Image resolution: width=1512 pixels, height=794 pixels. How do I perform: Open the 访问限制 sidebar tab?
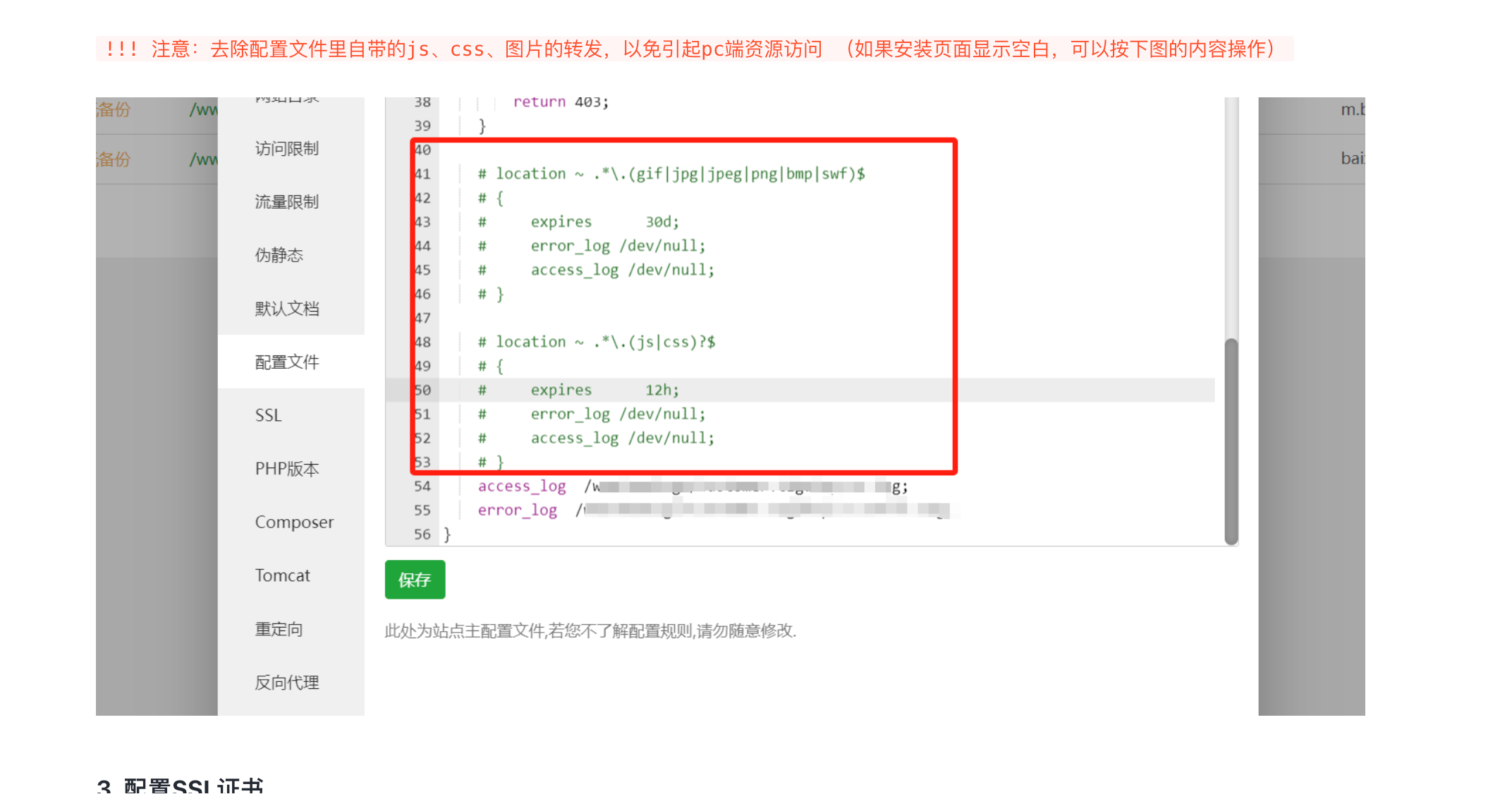(x=286, y=149)
